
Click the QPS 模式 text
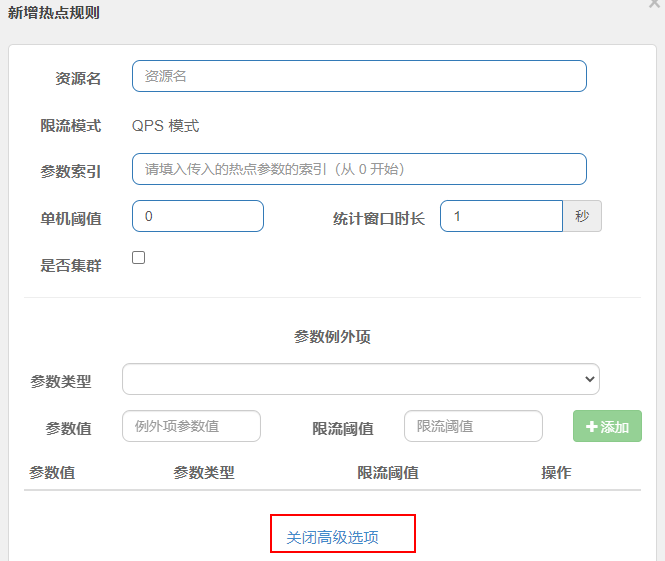pyautogui.click(x=165, y=126)
